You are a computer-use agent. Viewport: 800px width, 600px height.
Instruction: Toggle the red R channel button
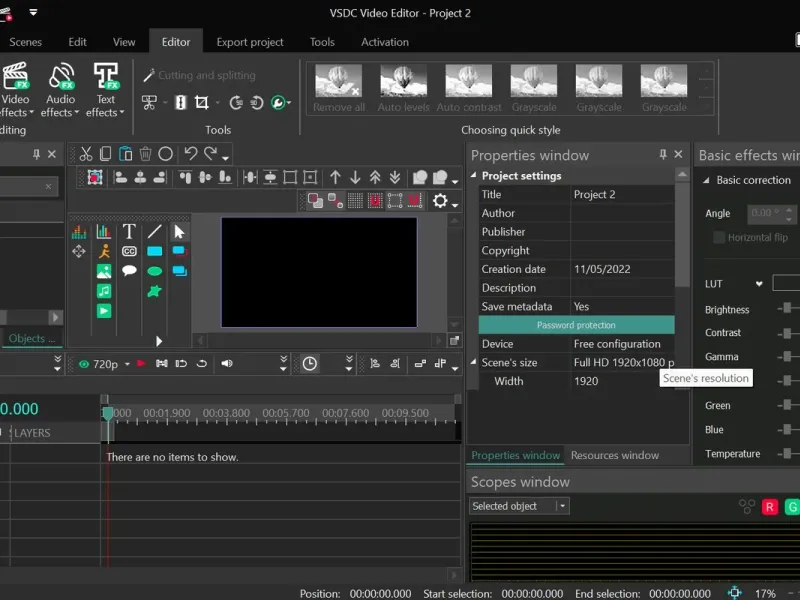pyautogui.click(x=770, y=507)
